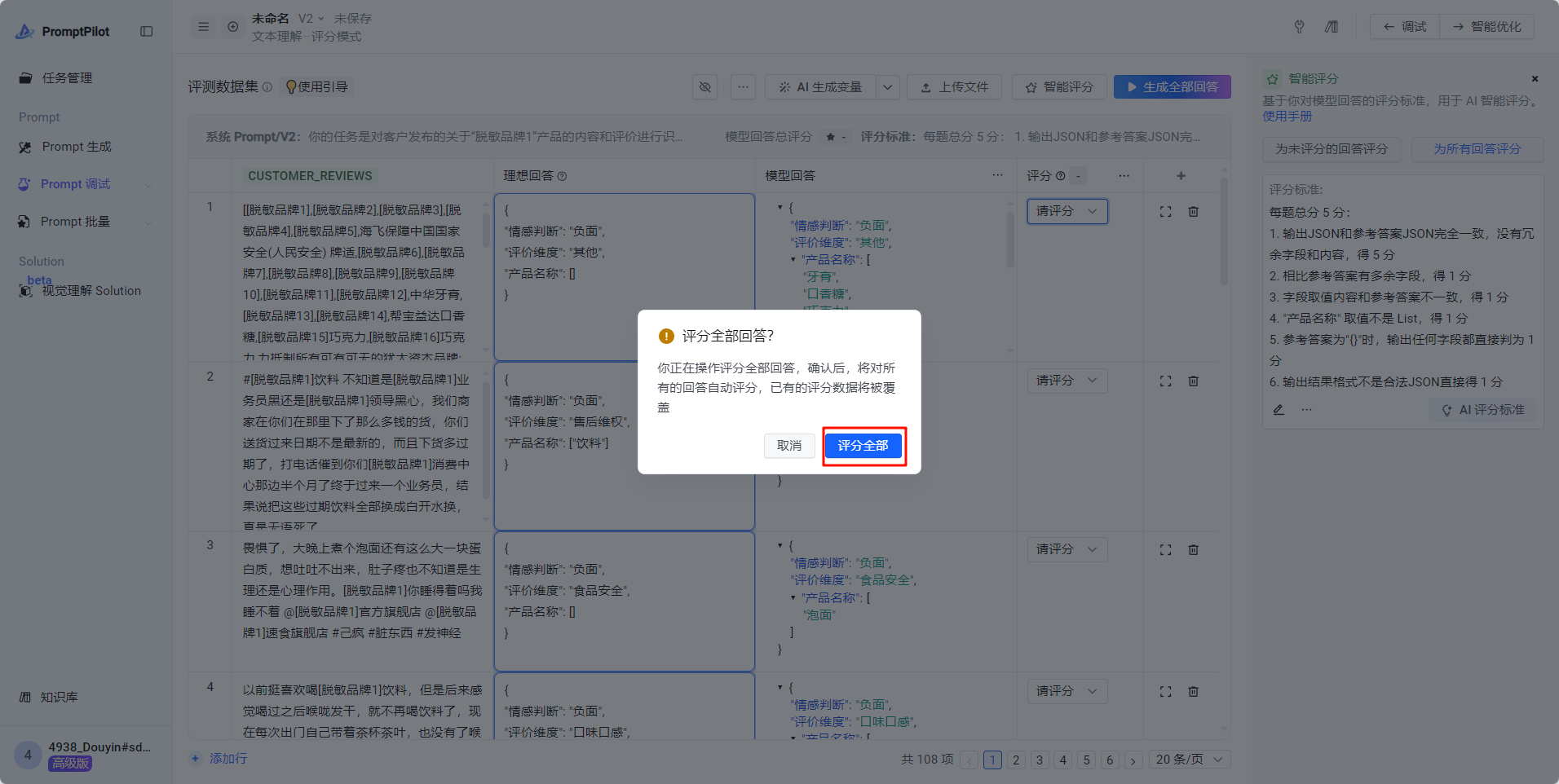Click the pencil edit icon under 评分标准
Screen dimensions: 1559x784
tap(1279, 410)
